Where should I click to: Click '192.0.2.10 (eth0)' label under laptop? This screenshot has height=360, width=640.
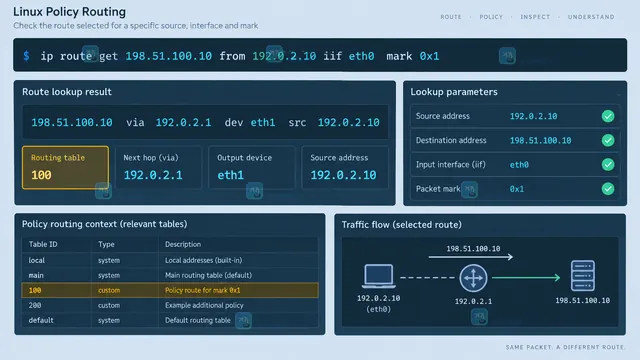point(378,304)
